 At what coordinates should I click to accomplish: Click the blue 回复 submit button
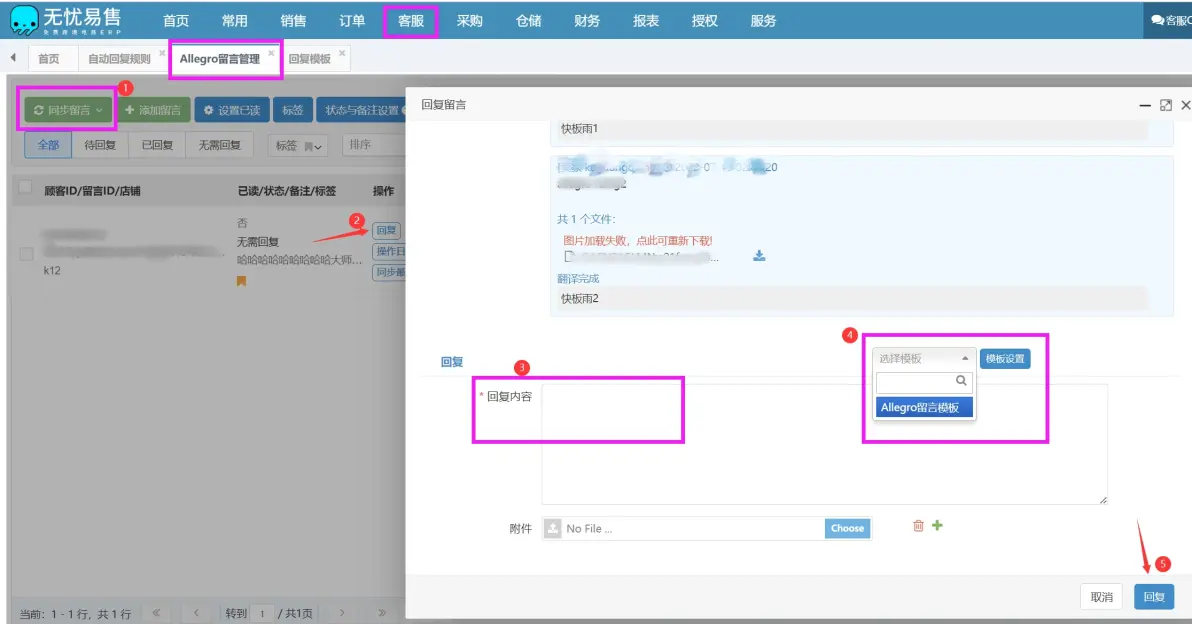tap(1154, 597)
